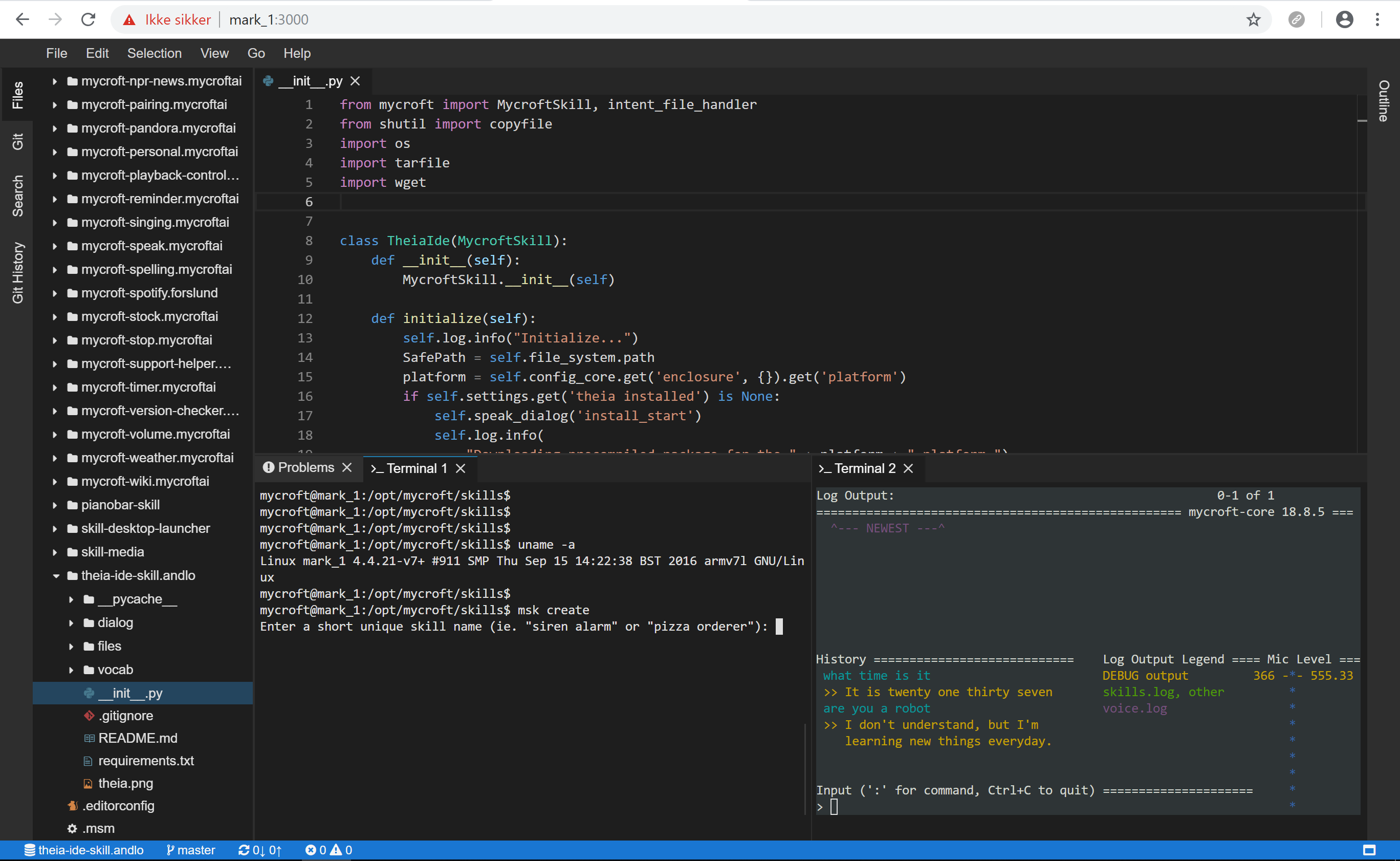The width and height of the screenshot is (1400, 861).
Task: Open the File menu
Action: [x=56, y=53]
